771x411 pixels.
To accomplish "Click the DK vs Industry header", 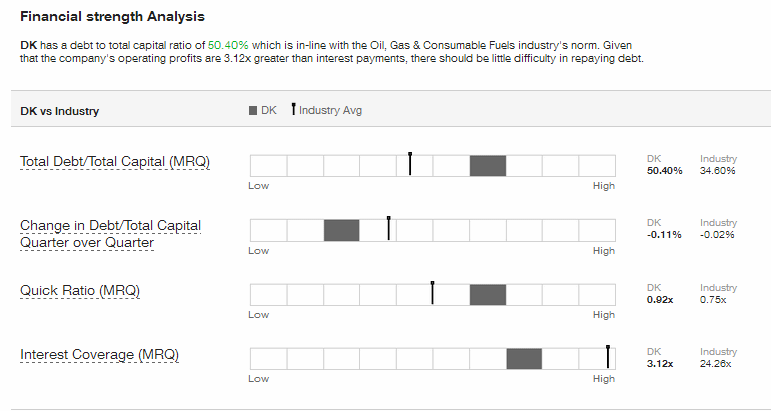I will (59, 111).
